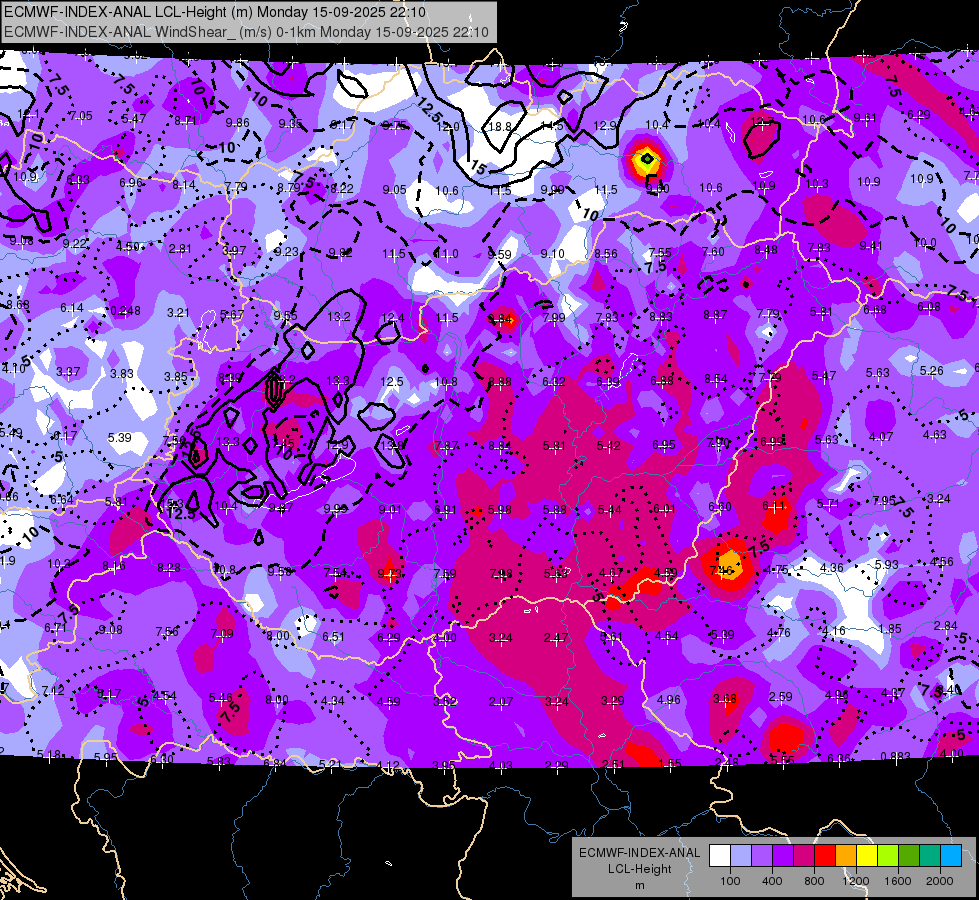This screenshot has width=979, height=900.
Task: Select the light blue legend swatch
Action: click(740, 856)
